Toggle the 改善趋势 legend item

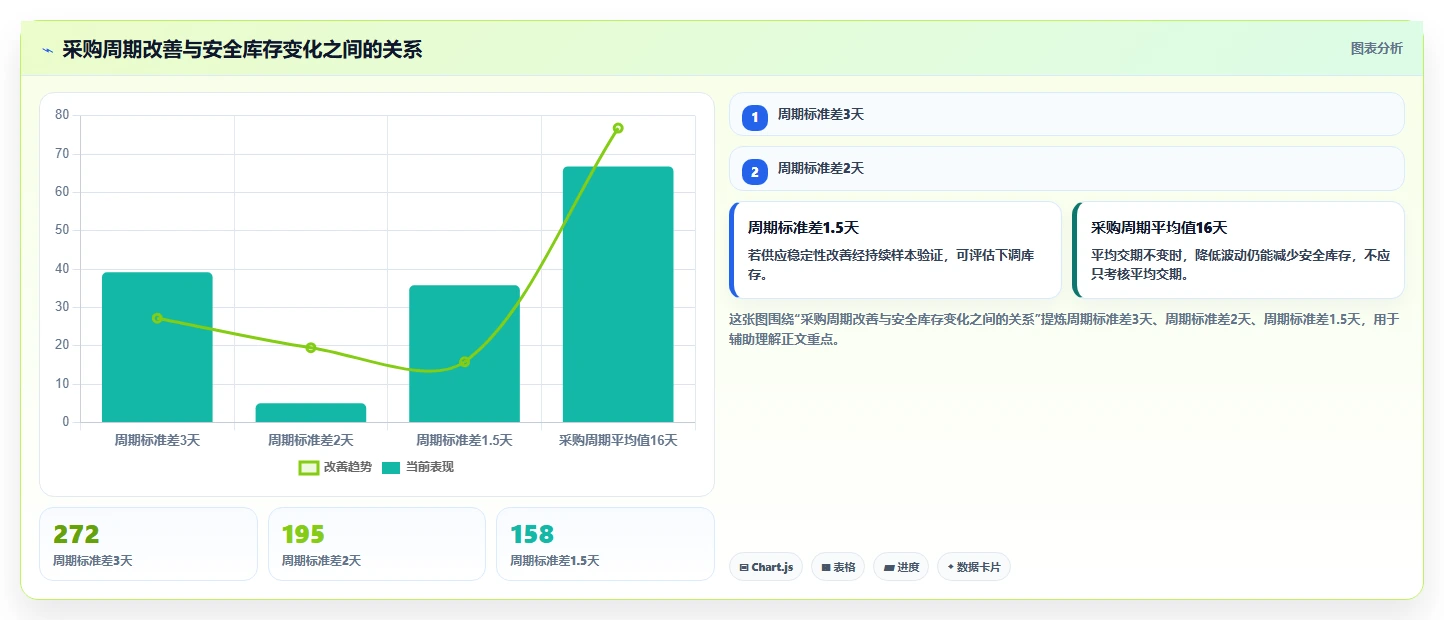[x=335, y=467]
